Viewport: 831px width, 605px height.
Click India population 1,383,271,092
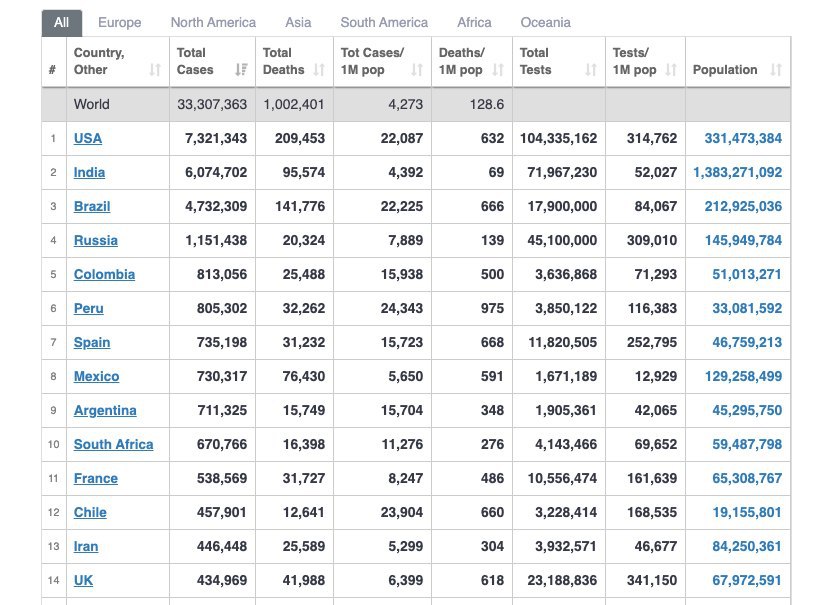pyautogui.click(x=738, y=173)
